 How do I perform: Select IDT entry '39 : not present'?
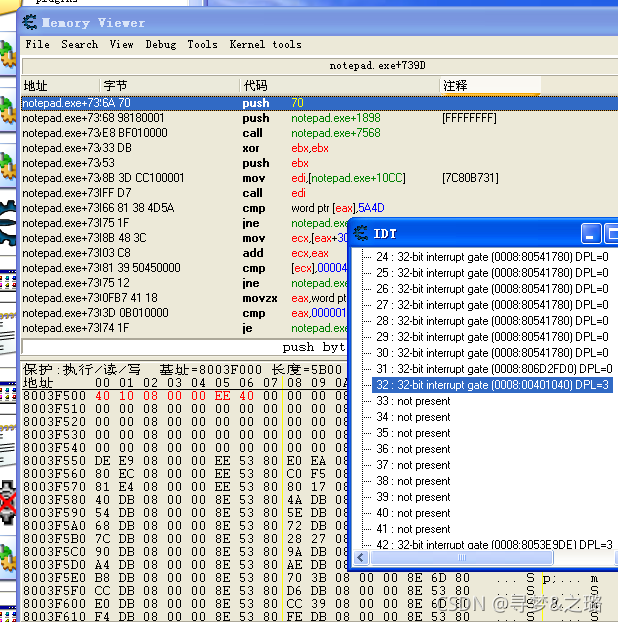(413, 497)
